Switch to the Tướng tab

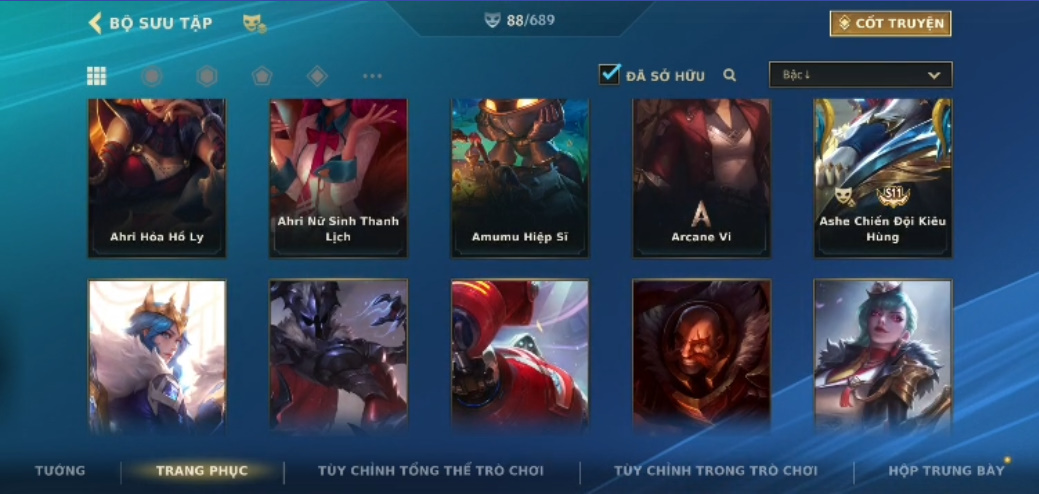coord(60,471)
